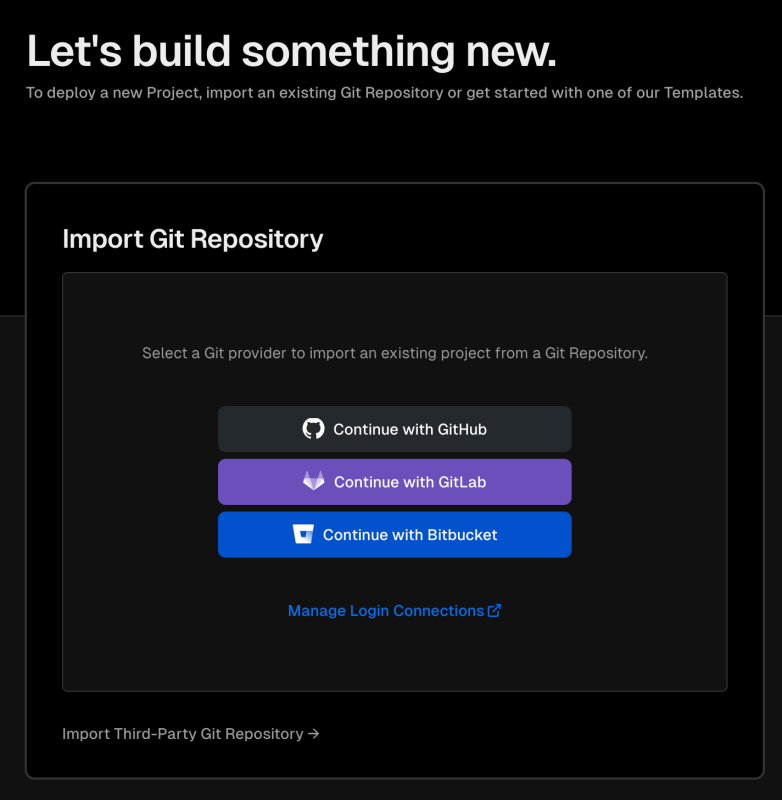Image resolution: width=782 pixels, height=800 pixels.
Task: Click the "GitLab" word on the purple button
Action: (x=462, y=482)
